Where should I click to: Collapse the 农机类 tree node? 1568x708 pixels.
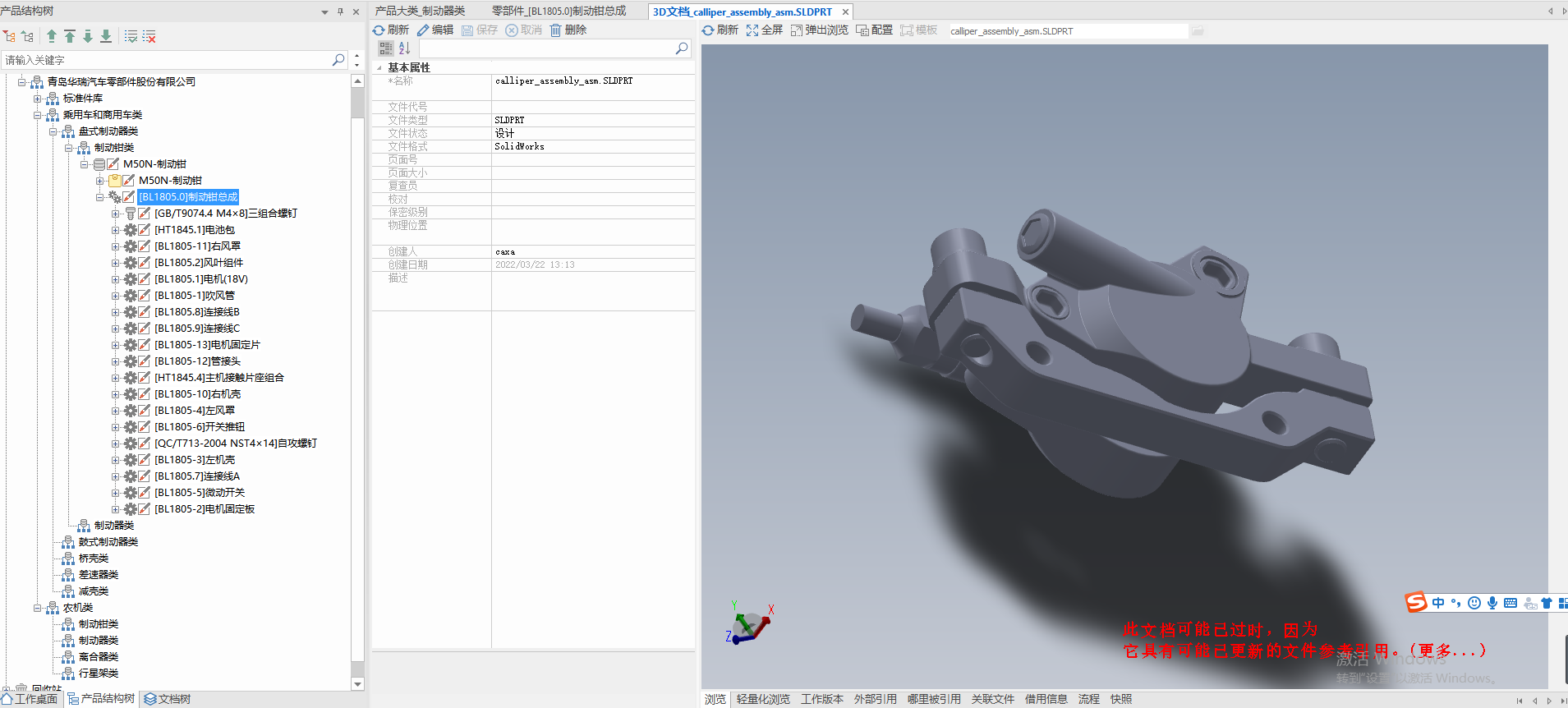click(x=38, y=608)
